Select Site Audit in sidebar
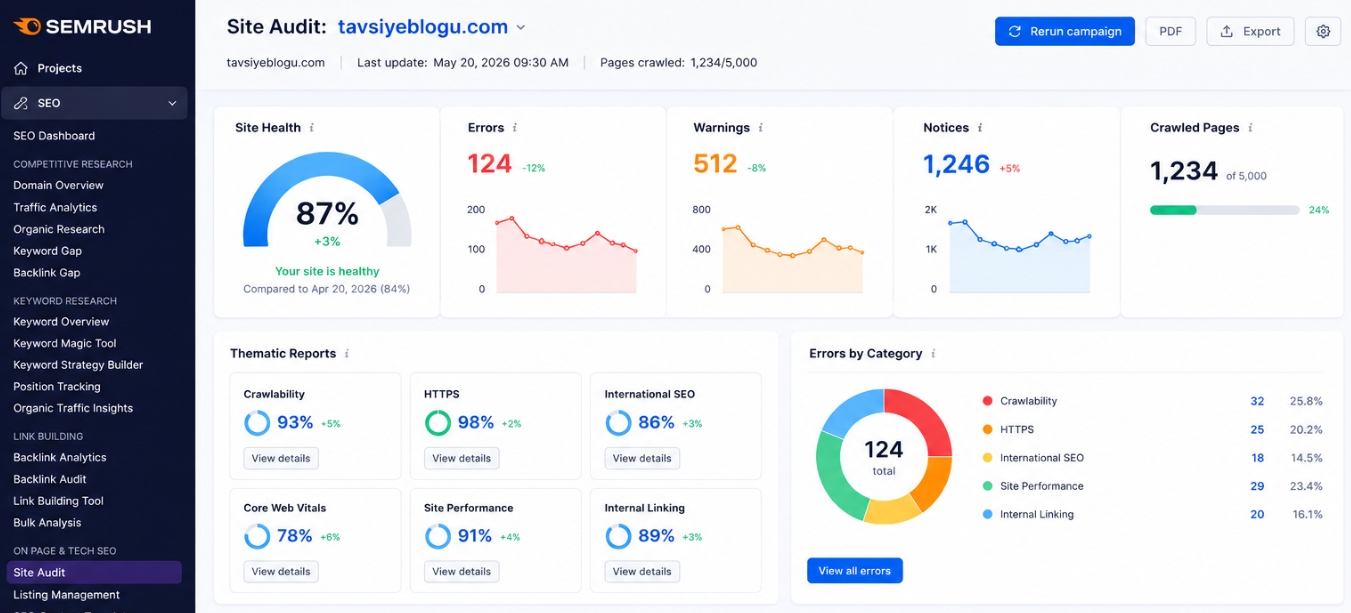Screen dimensions: 1351x613 (x=94, y=572)
